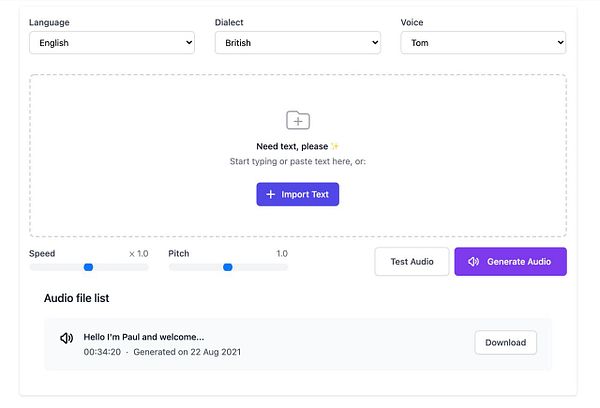Expand the Dialect dropdown set to British

(x=297, y=43)
